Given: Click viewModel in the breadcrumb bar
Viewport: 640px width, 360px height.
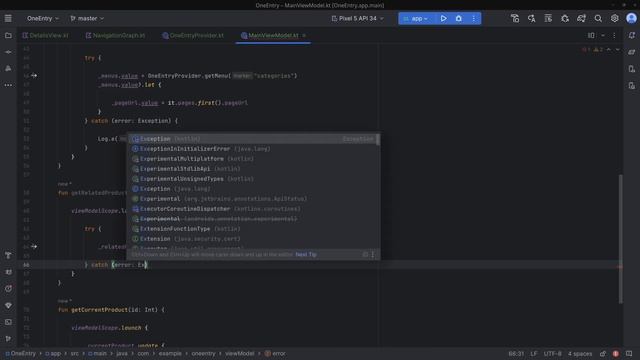Looking at the screenshot, I should (239, 353).
